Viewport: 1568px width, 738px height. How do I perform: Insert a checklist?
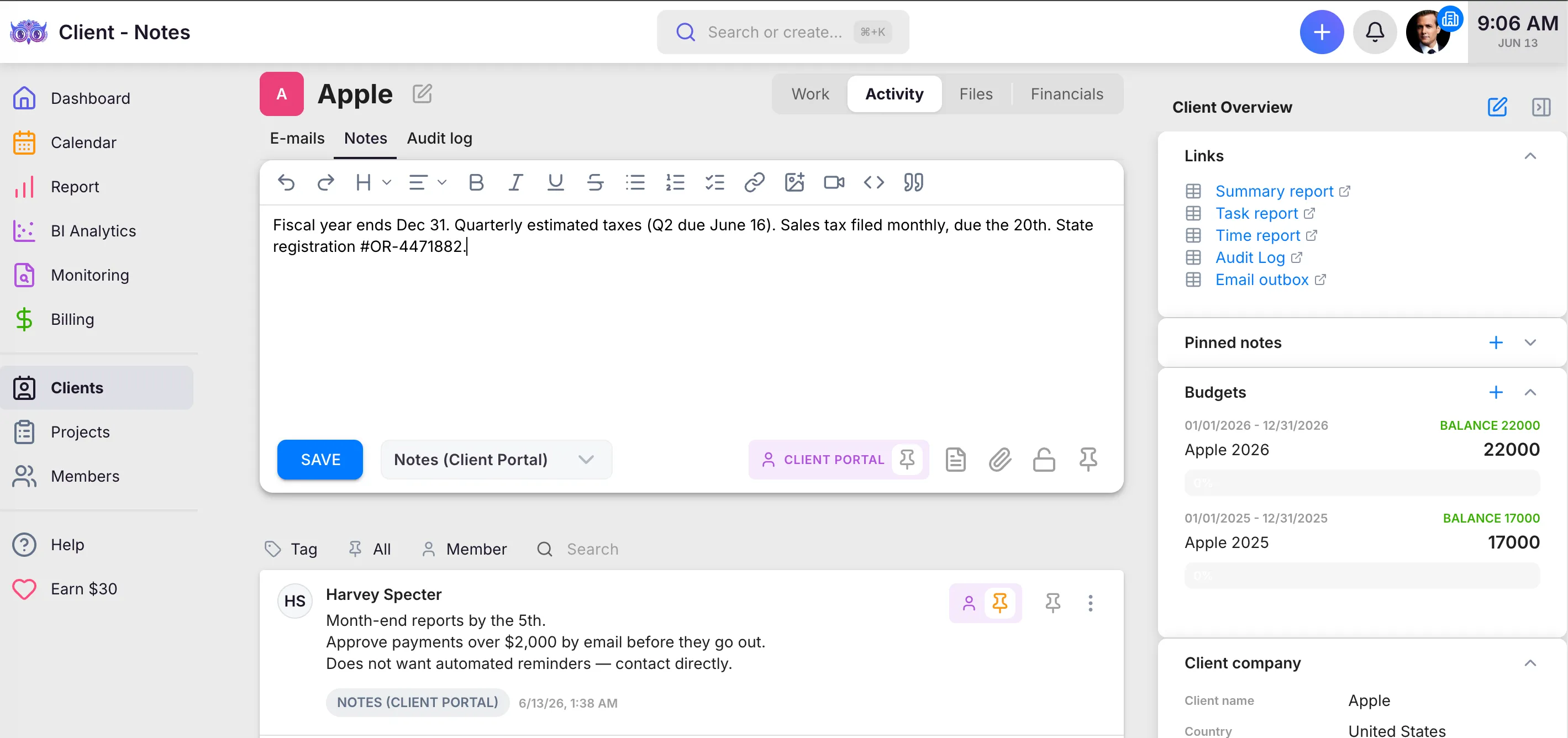point(714,182)
